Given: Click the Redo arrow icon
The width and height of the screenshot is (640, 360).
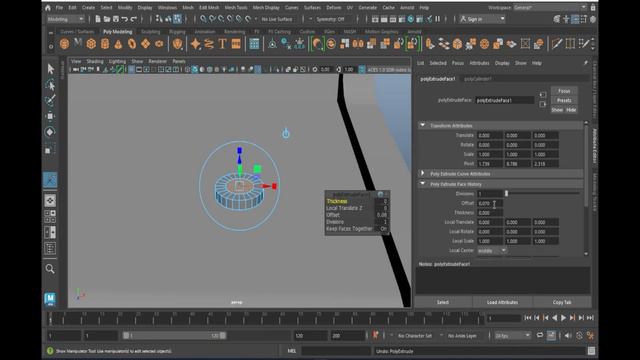Looking at the screenshot, I should click(x=134, y=19).
